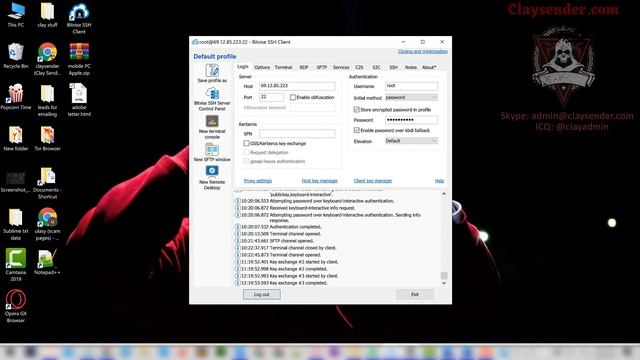
Task: Select 'Authentication completed' log entry
Action: (278, 227)
